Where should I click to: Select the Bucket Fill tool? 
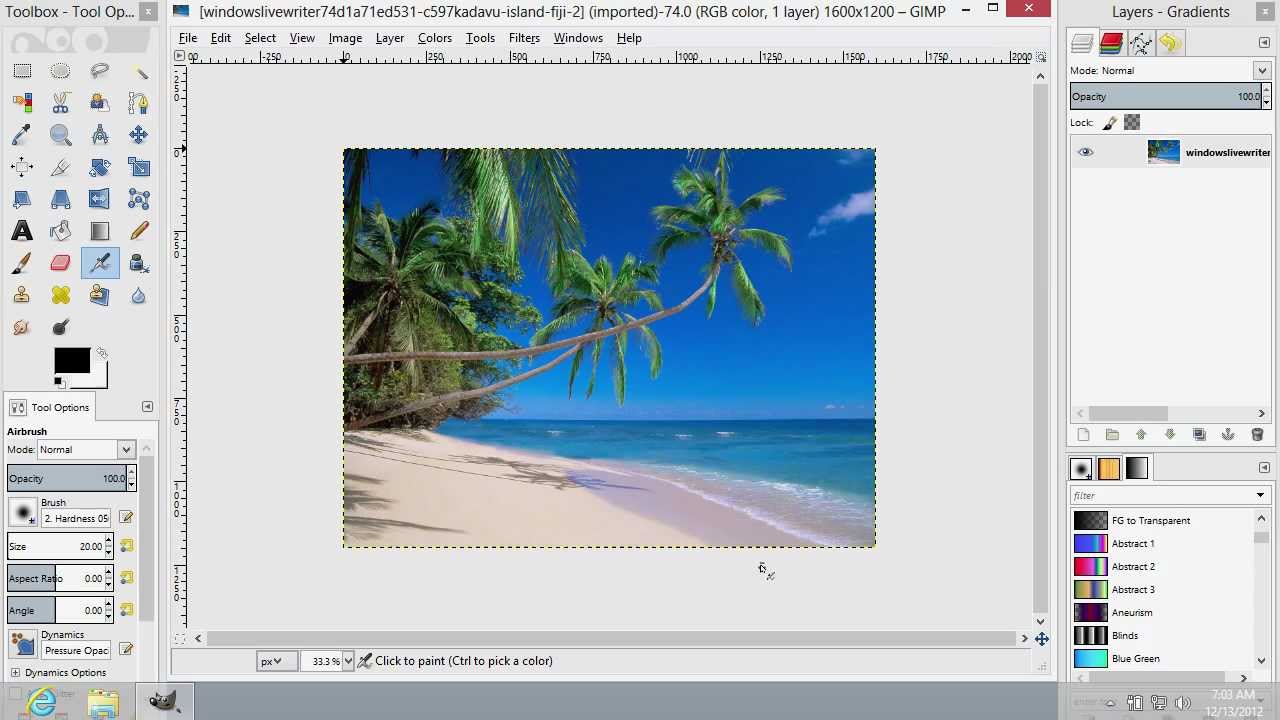point(60,231)
